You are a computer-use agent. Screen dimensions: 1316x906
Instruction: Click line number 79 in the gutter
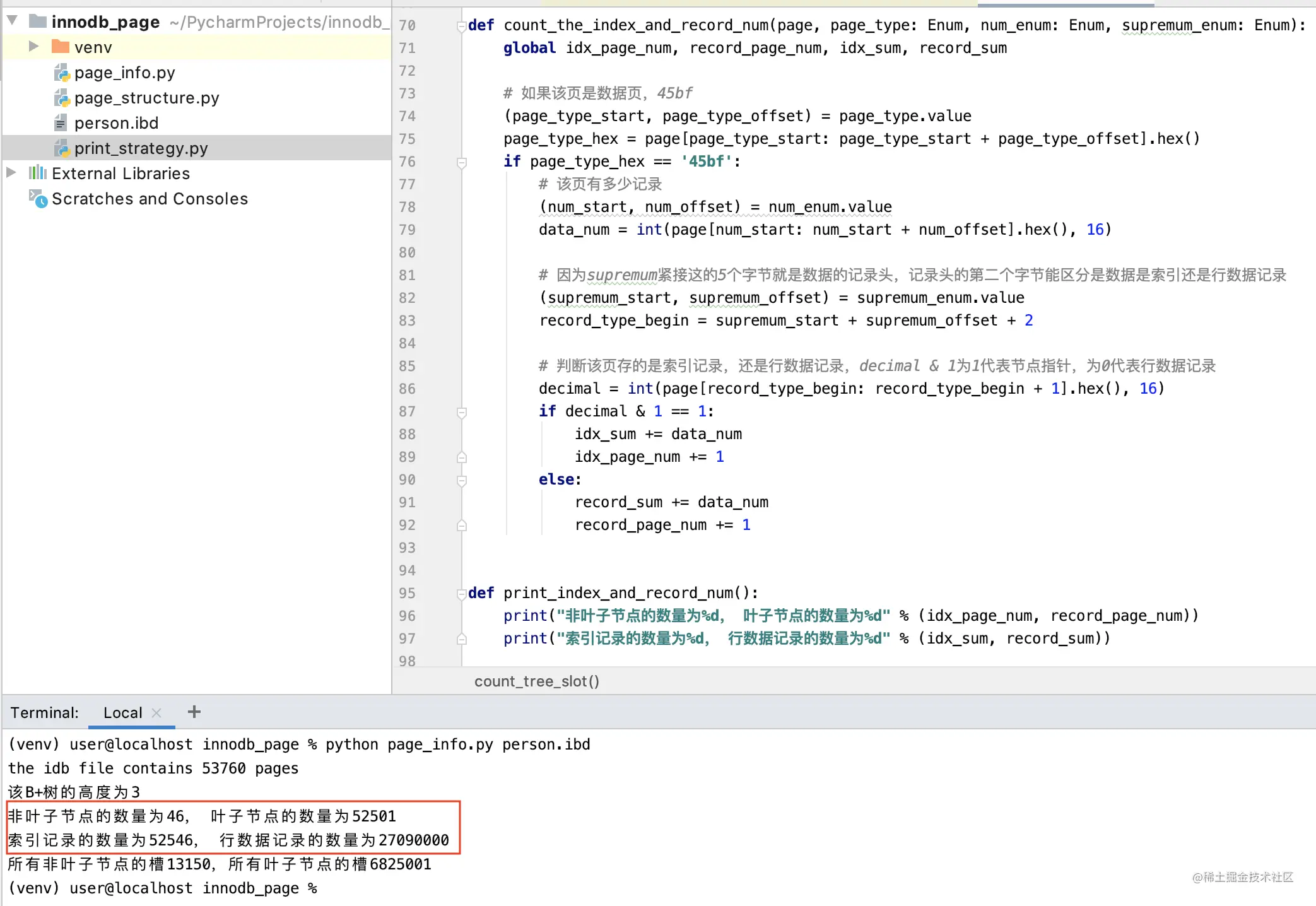tap(407, 230)
